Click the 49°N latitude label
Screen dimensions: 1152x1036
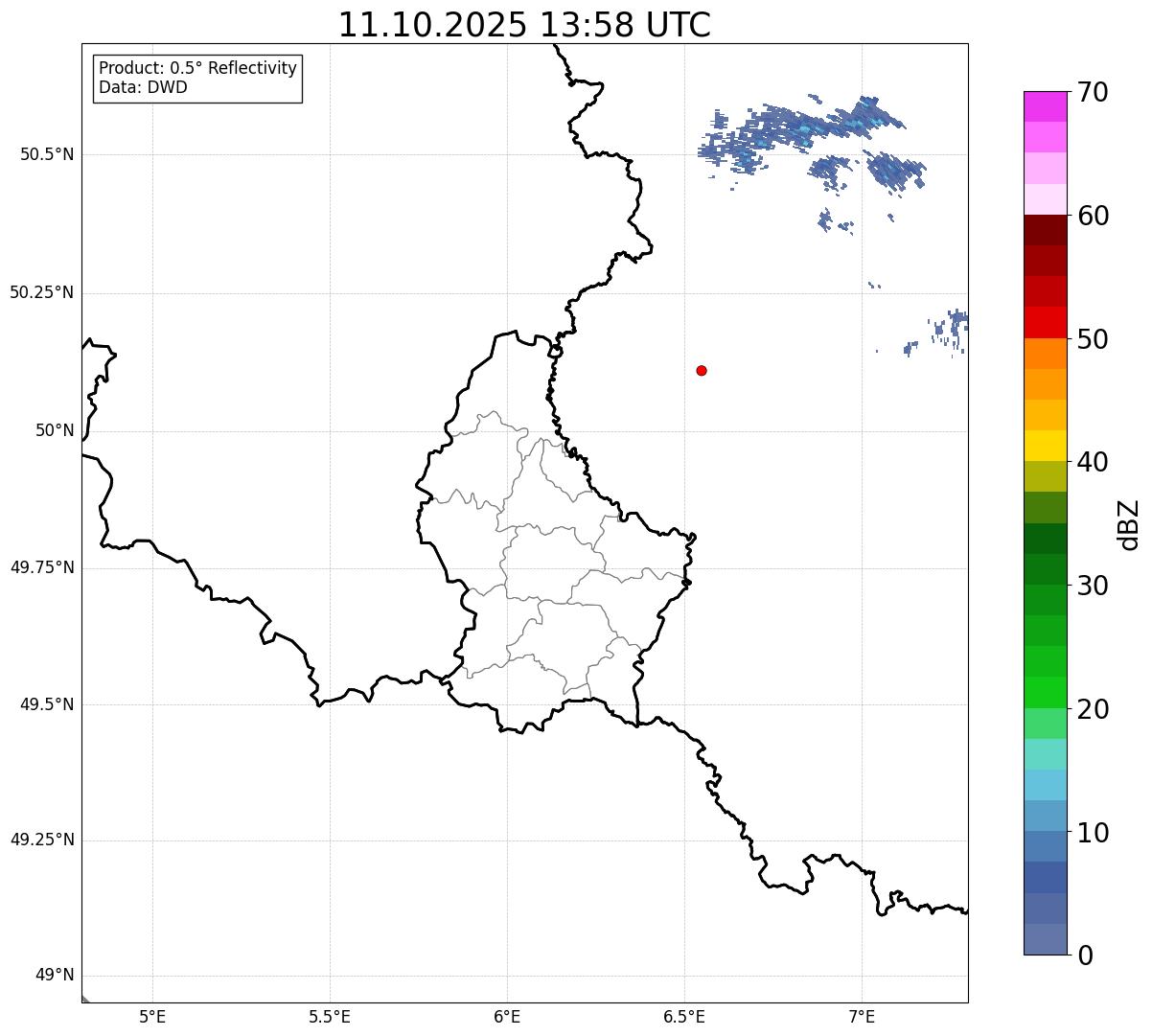click(55, 976)
